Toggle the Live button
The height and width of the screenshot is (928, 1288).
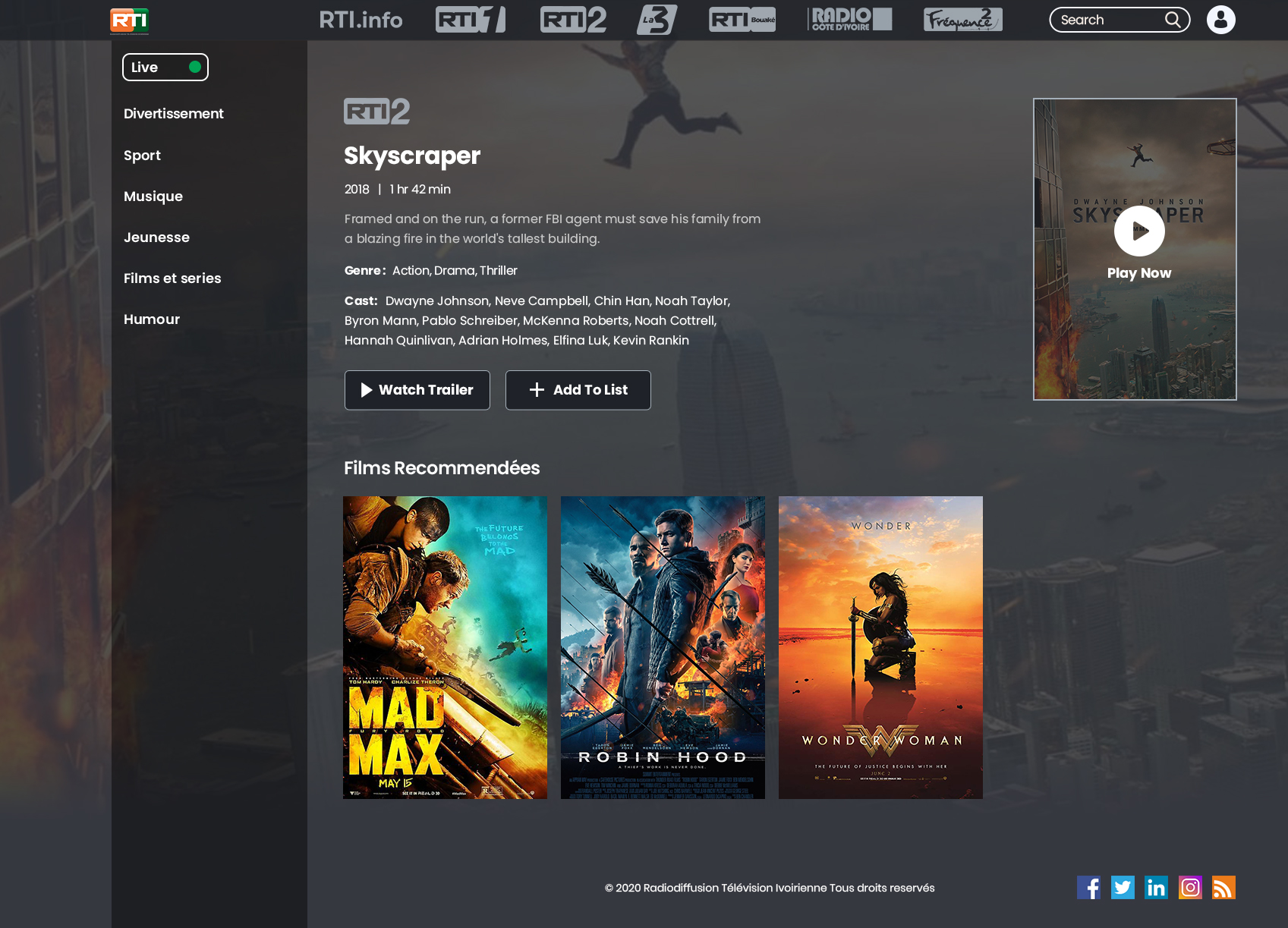click(x=165, y=67)
